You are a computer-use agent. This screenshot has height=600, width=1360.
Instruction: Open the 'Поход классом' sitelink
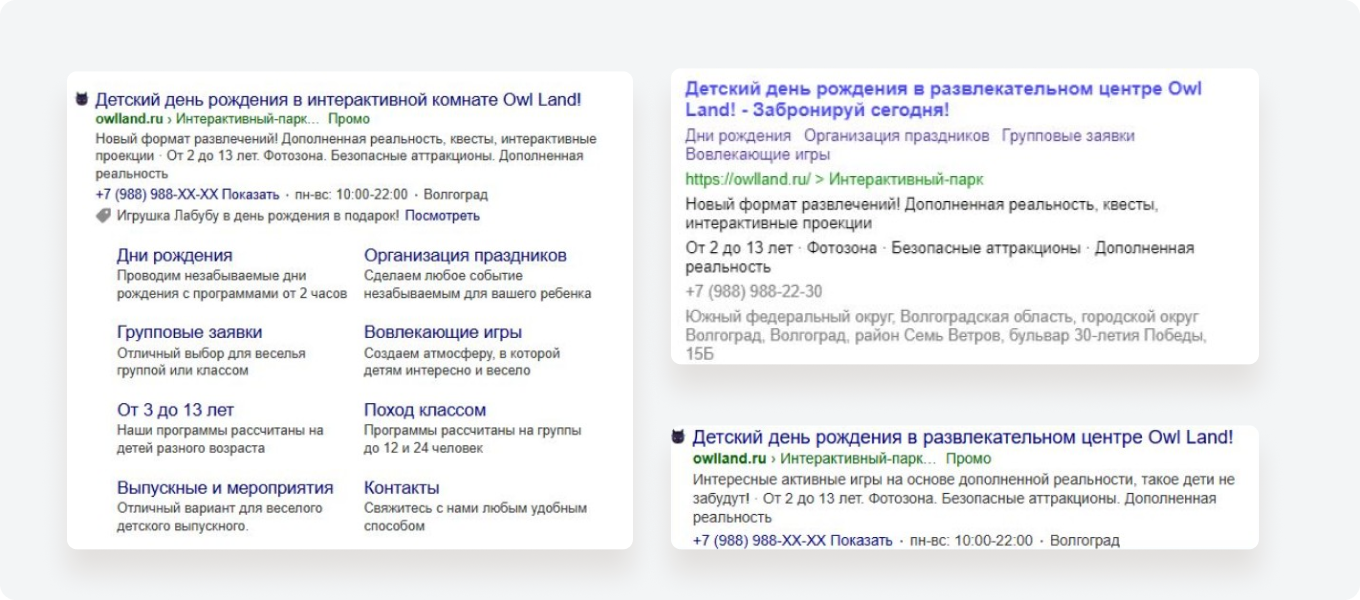(x=425, y=410)
